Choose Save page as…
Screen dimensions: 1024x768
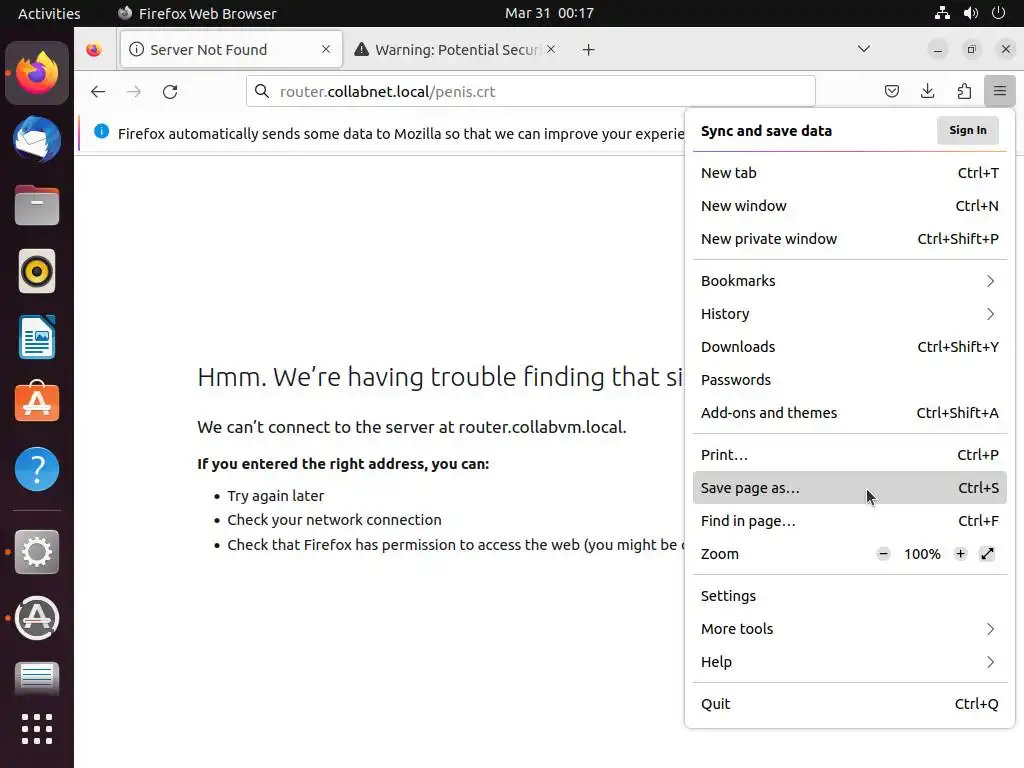click(x=849, y=488)
